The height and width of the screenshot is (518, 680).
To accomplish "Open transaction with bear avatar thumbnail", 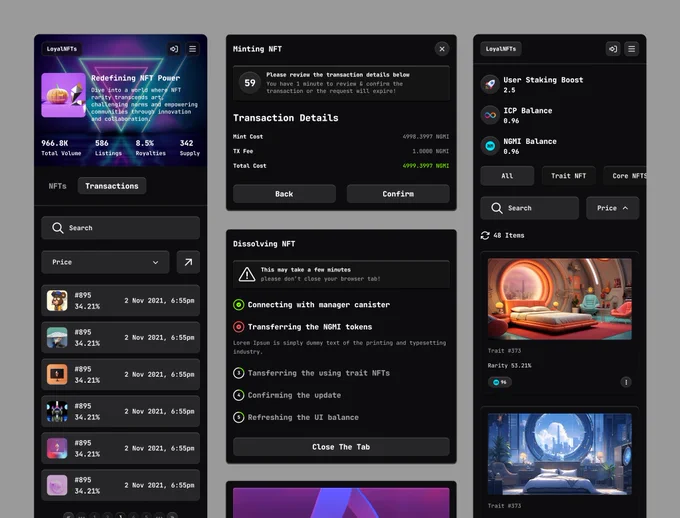I will point(121,300).
